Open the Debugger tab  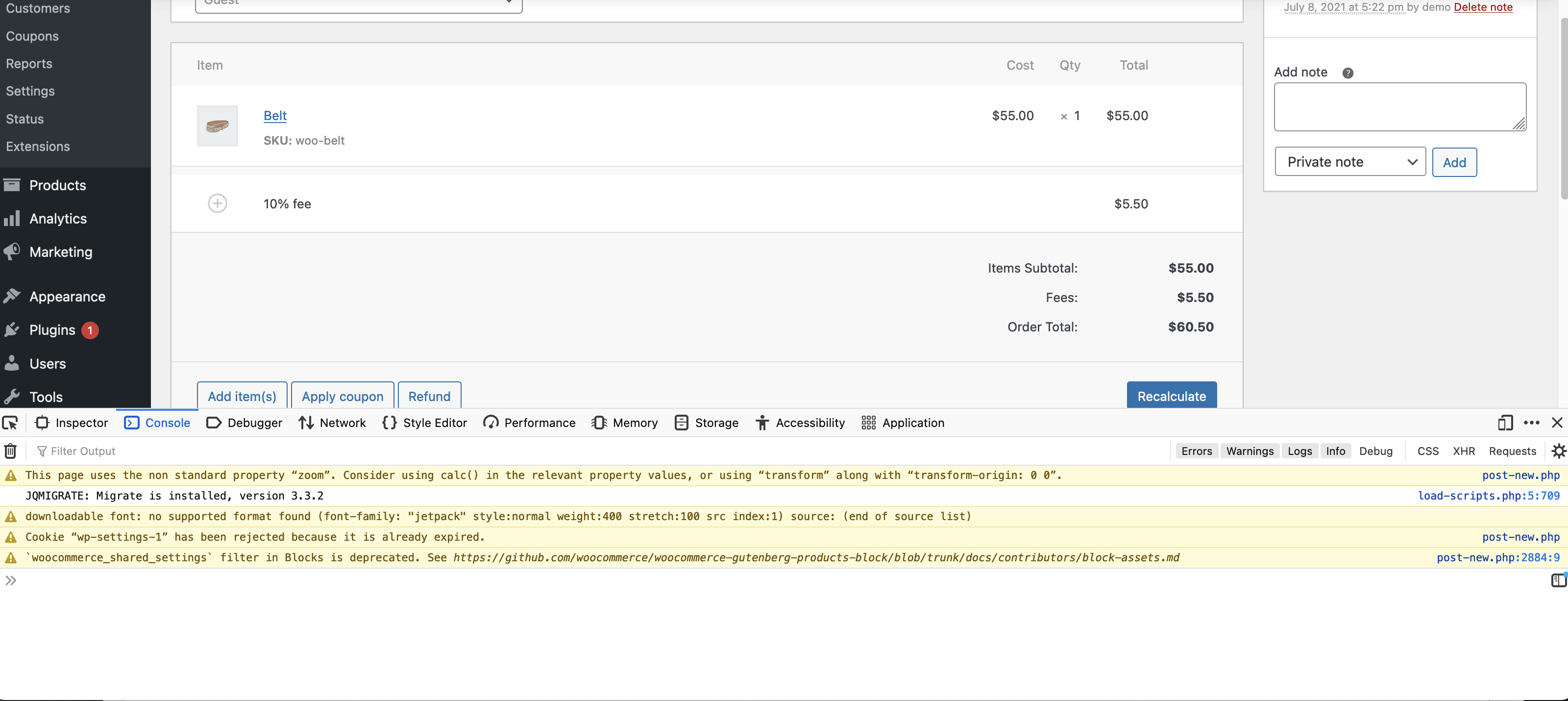pyautogui.click(x=244, y=423)
